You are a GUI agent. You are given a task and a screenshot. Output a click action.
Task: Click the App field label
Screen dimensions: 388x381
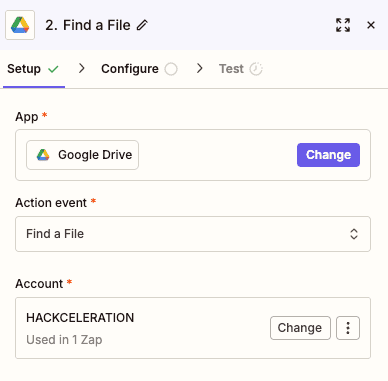[27, 117]
